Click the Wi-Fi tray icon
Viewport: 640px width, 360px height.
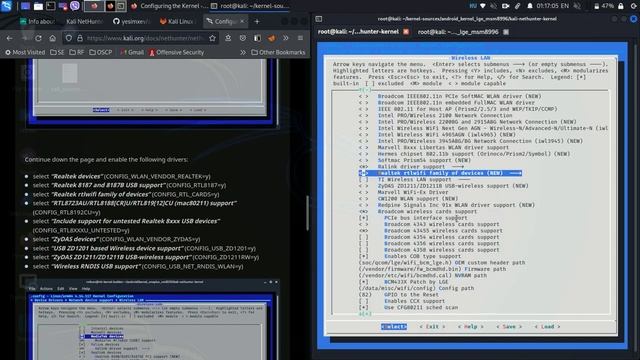click(483, 6)
